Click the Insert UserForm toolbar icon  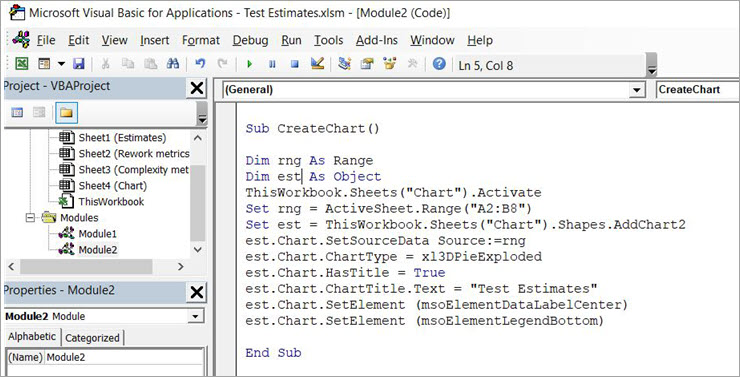[x=44, y=64]
